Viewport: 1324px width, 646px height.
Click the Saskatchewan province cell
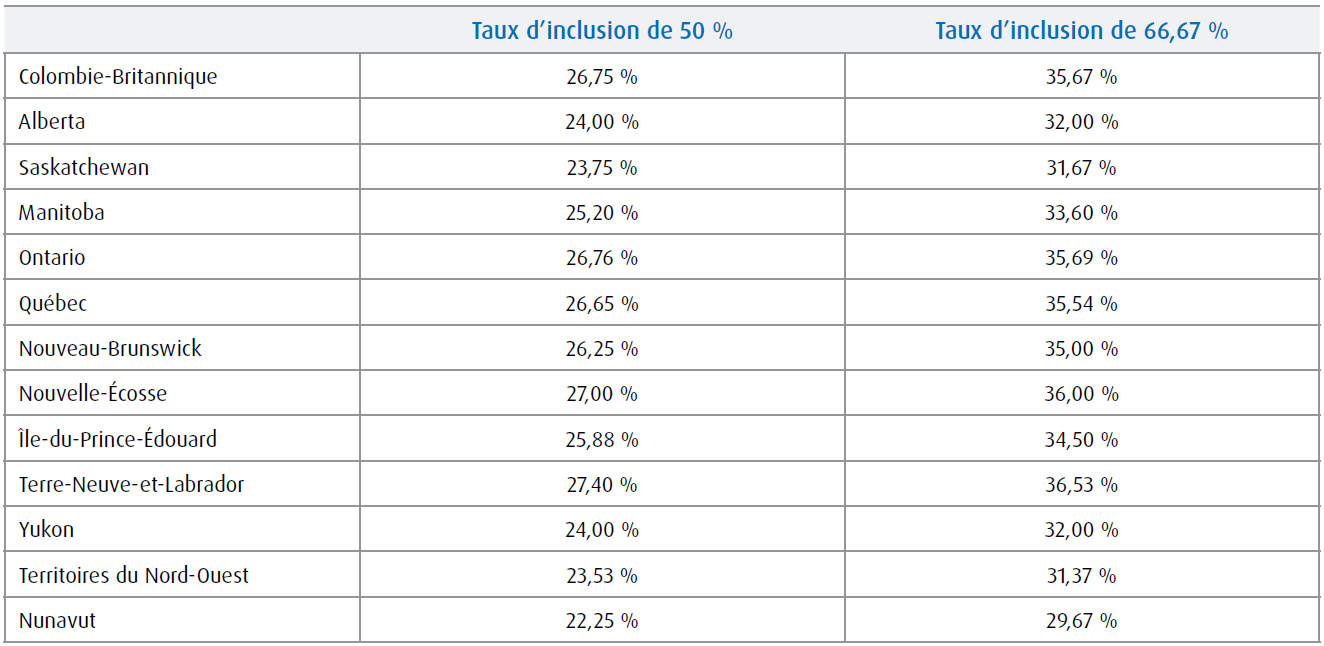(84, 167)
